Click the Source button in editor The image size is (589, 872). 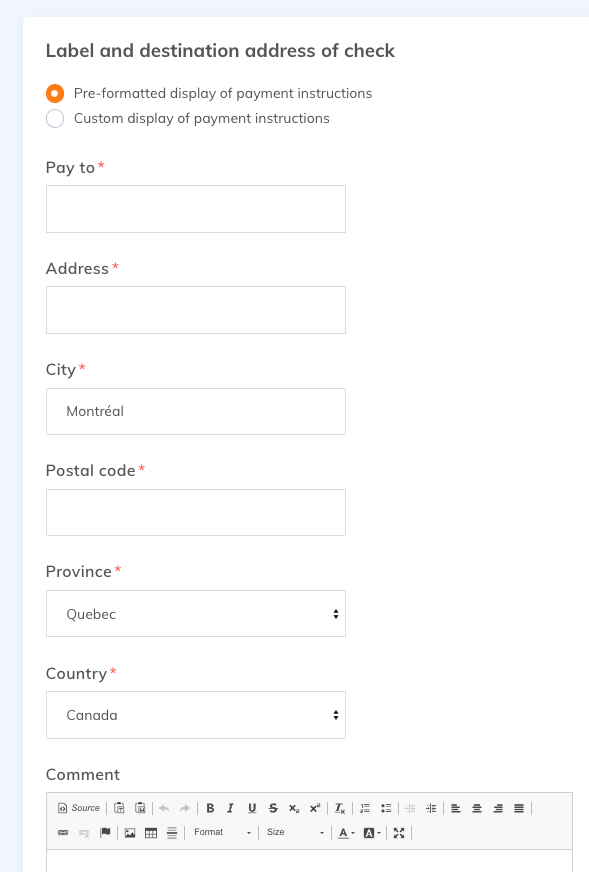pyautogui.click(x=79, y=808)
